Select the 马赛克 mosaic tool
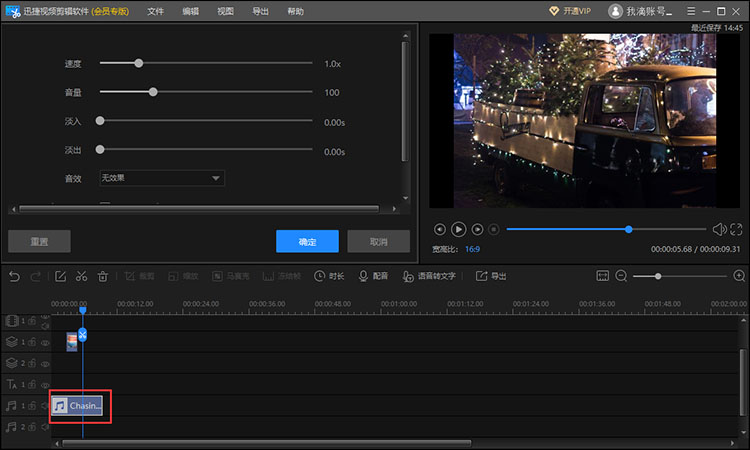This screenshot has height=450, width=750. coord(231,276)
